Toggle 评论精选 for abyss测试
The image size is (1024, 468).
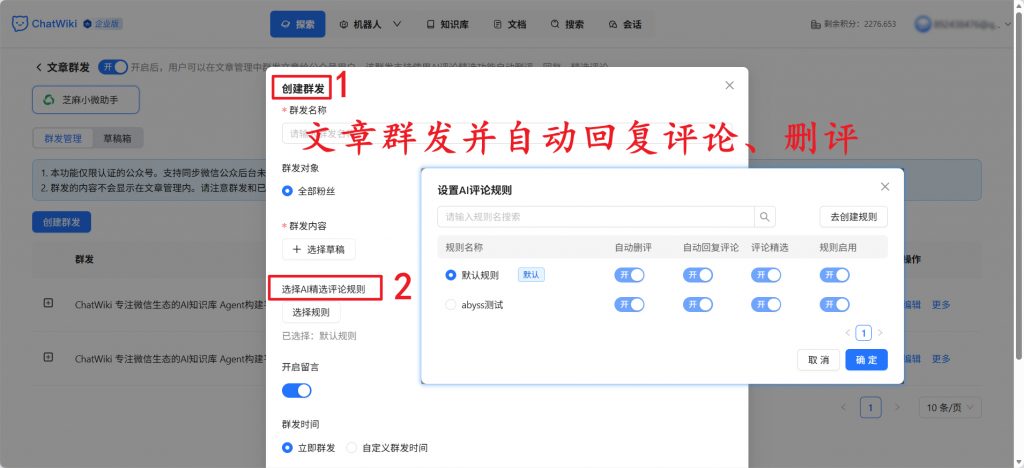click(766, 304)
